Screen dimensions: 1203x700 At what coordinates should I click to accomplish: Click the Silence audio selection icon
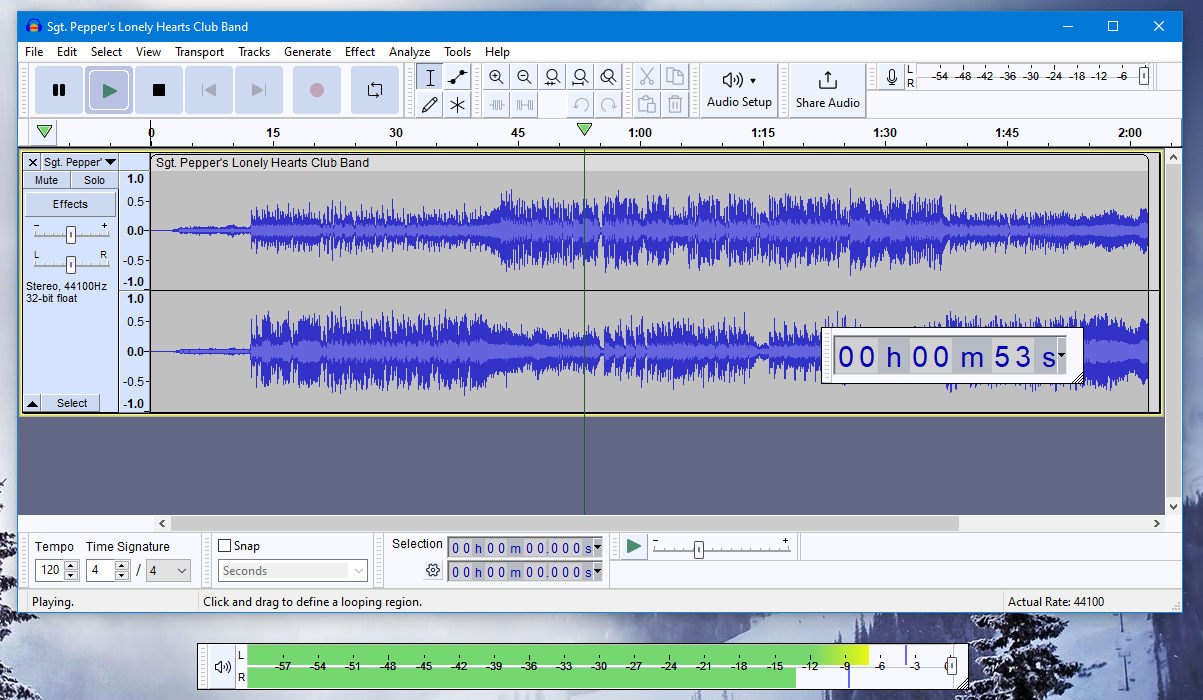tap(525, 104)
